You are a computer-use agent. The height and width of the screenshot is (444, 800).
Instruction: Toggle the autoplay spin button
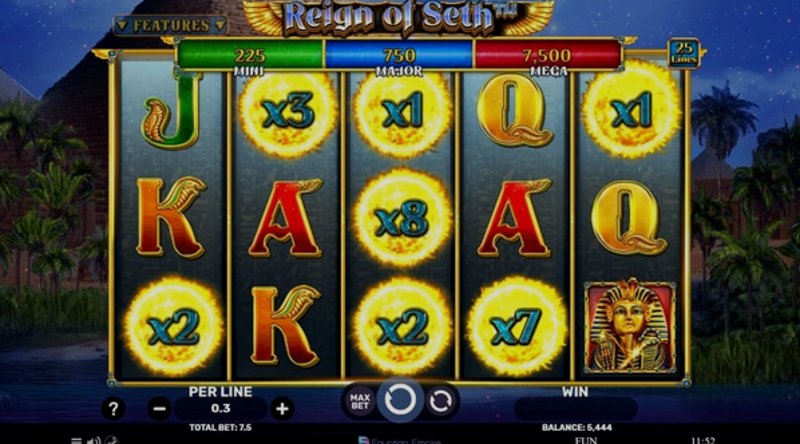click(x=441, y=401)
